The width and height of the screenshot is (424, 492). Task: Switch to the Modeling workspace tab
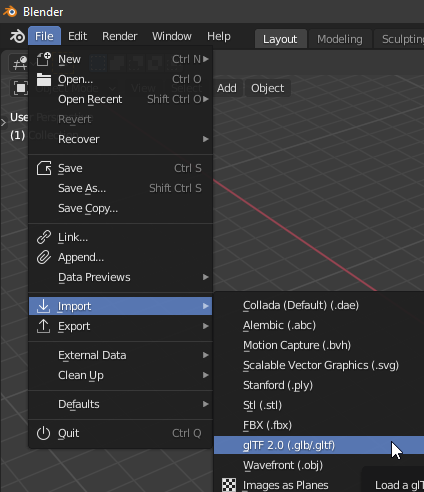click(340, 39)
